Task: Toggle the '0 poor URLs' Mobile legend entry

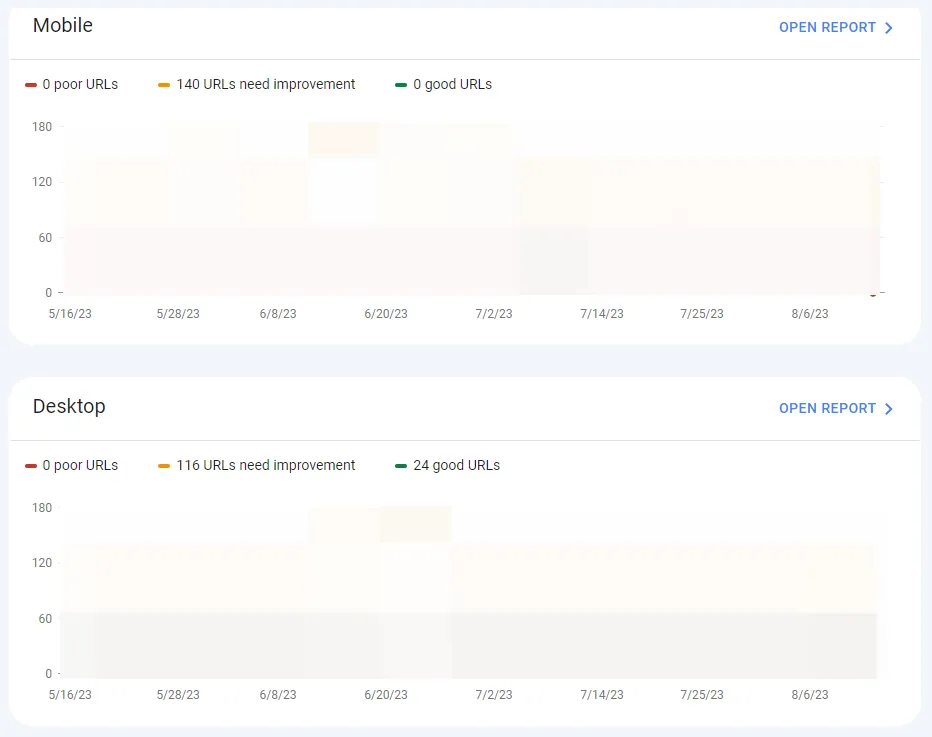Action: click(72, 84)
